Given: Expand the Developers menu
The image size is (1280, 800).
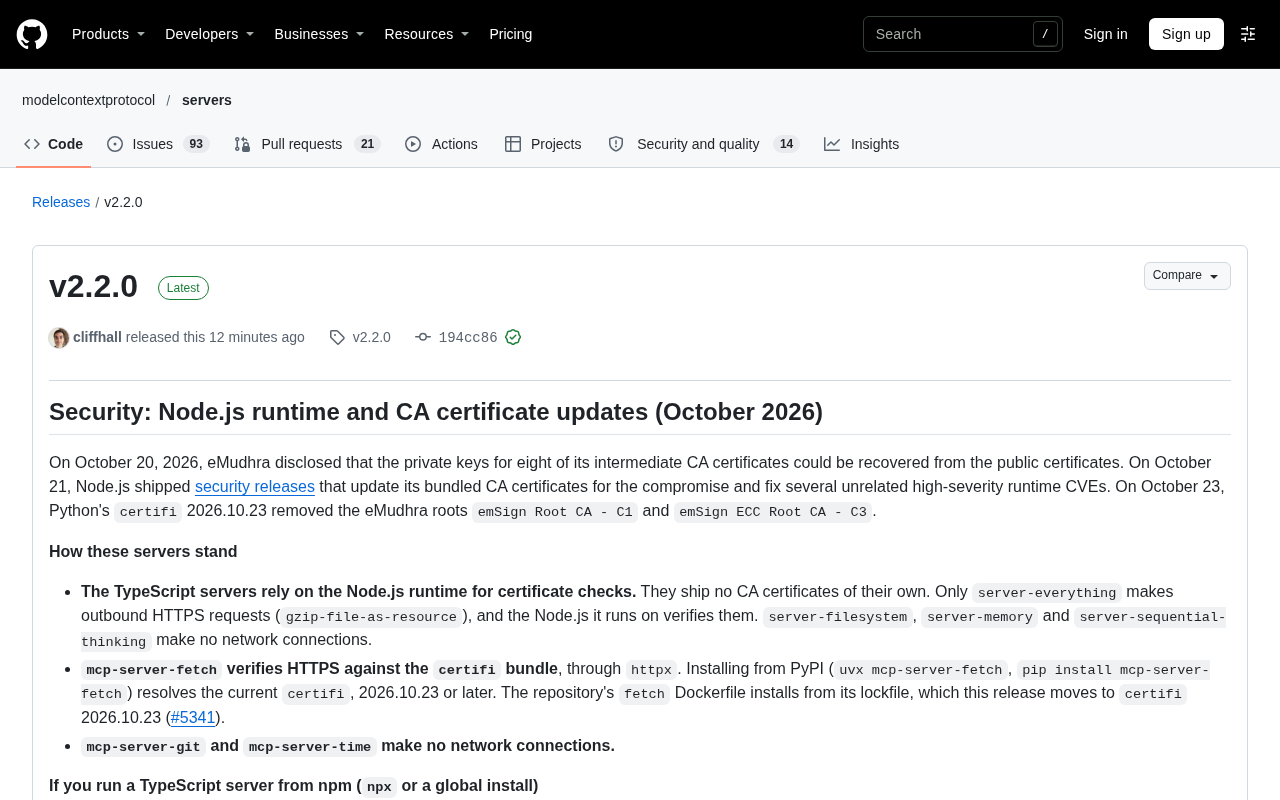Looking at the screenshot, I should pyautogui.click(x=209, y=34).
